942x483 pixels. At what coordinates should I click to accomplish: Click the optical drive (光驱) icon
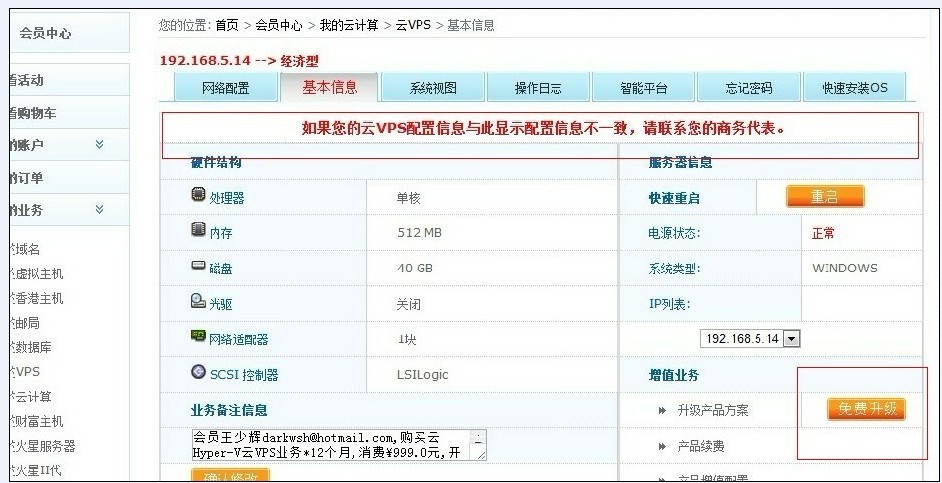[x=198, y=302]
